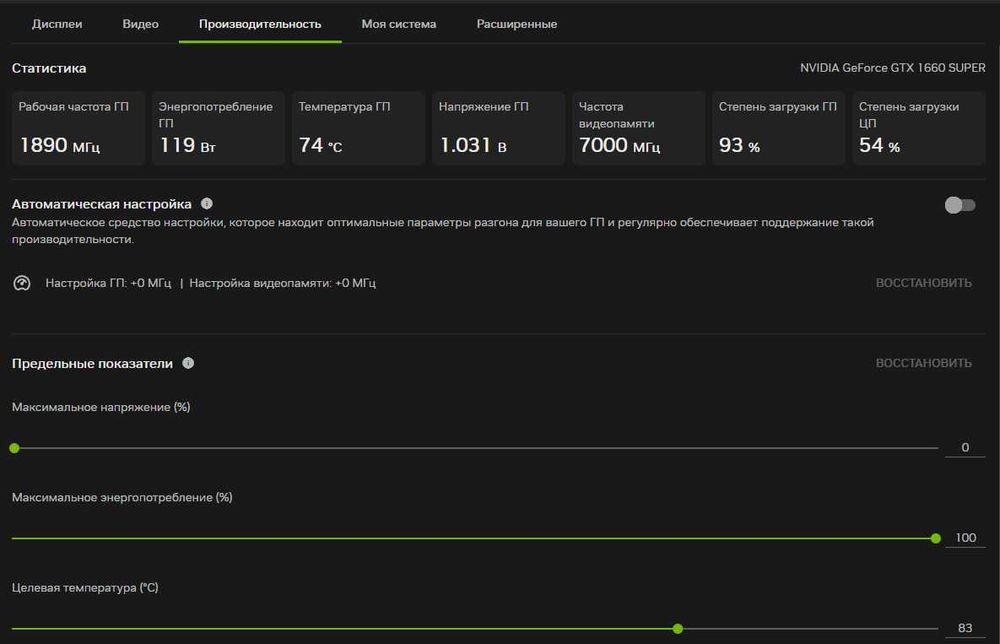Click the Рабочая частота ГП 1890 МГц card
This screenshot has height=644, width=1000.
(x=78, y=128)
